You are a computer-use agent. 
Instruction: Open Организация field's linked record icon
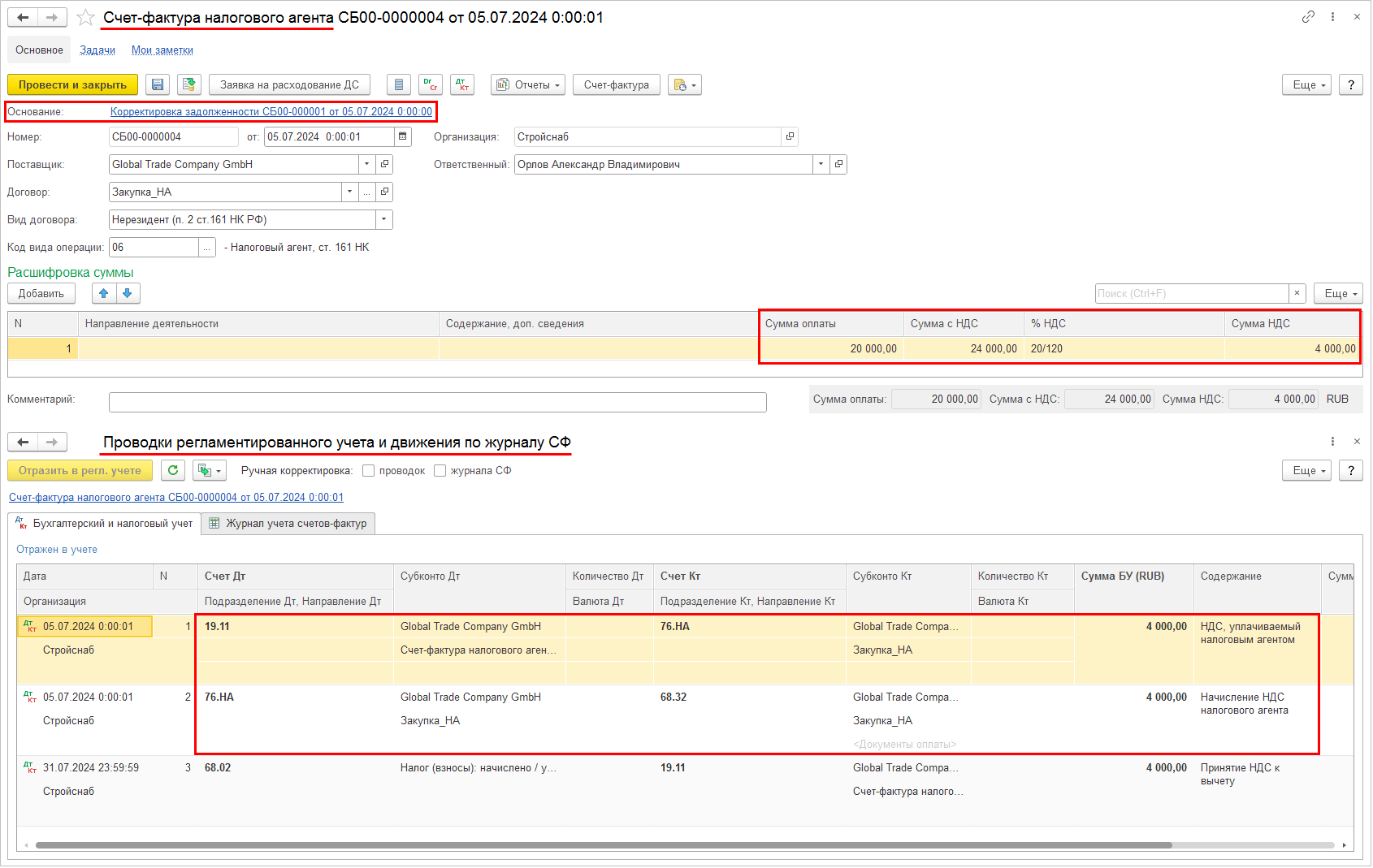click(790, 136)
